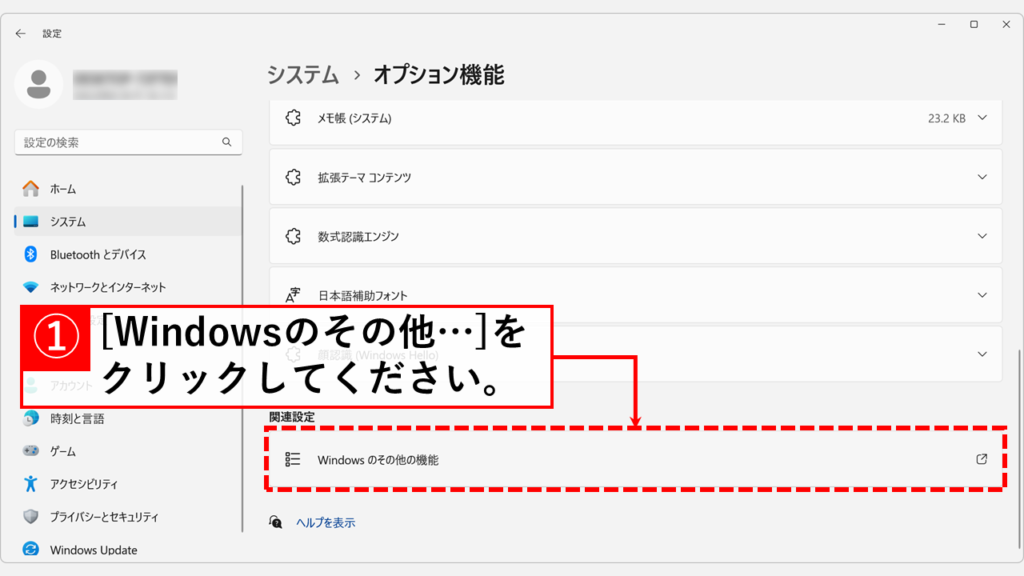Open Windows のその他の機能
Image resolution: width=1024 pixels, height=576 pixels.
click(x=635, y=459)
